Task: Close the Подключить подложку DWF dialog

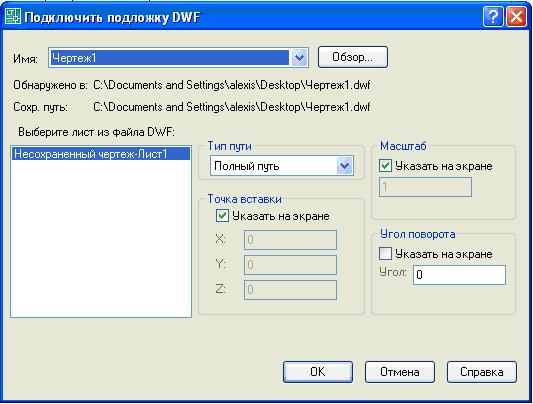Action: [x=516, y=17]
